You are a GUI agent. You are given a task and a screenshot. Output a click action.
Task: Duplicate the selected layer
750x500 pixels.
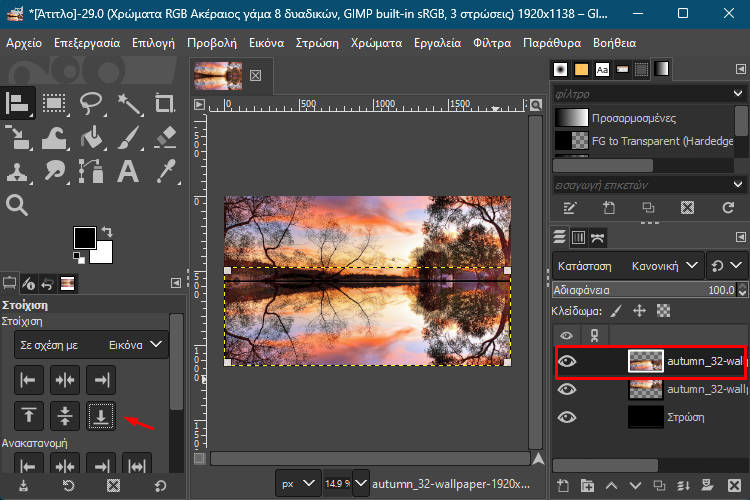coord(660,486)
